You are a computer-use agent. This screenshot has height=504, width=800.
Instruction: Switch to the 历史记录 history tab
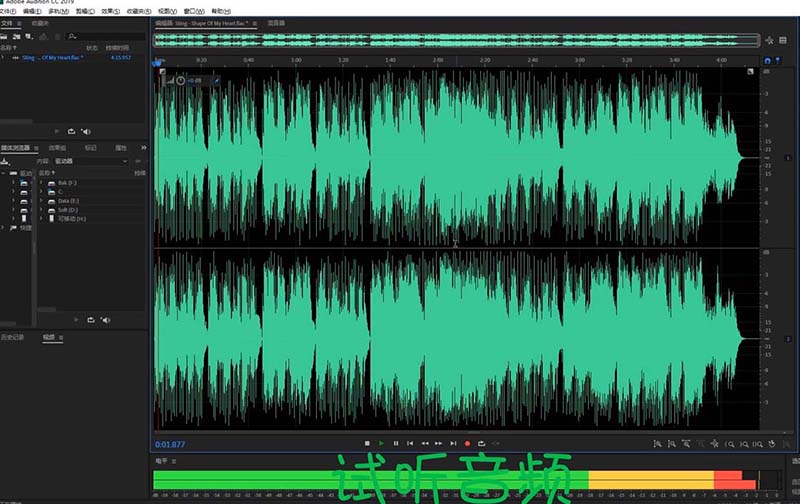tap(12, 337)
